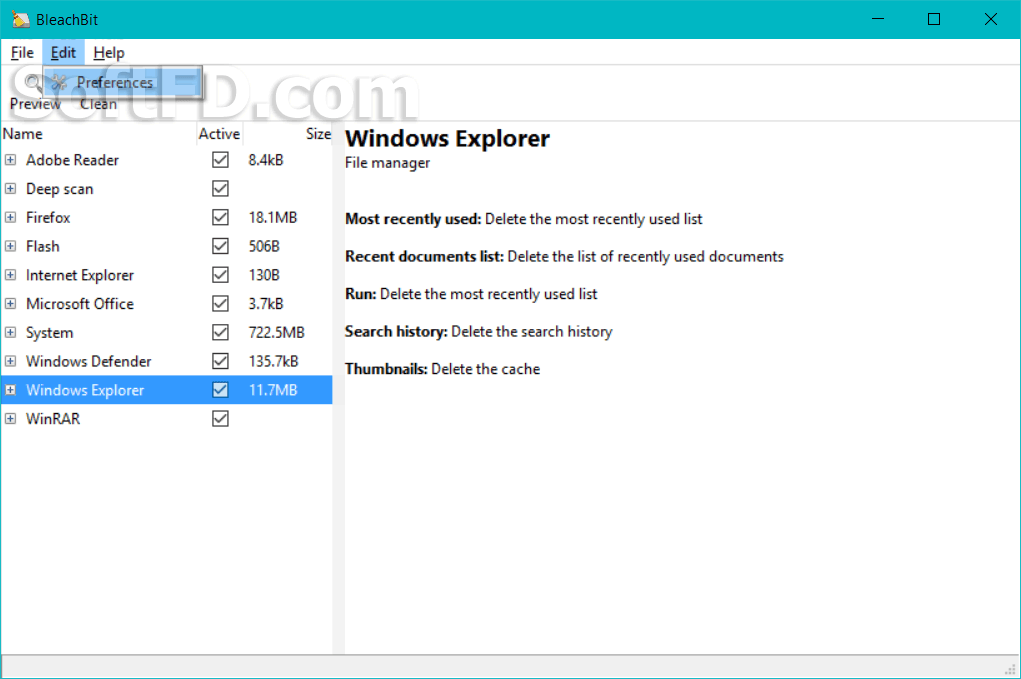Expand the Windows Explorer tree node
The image size is (1021, 679).
(10, 390)
